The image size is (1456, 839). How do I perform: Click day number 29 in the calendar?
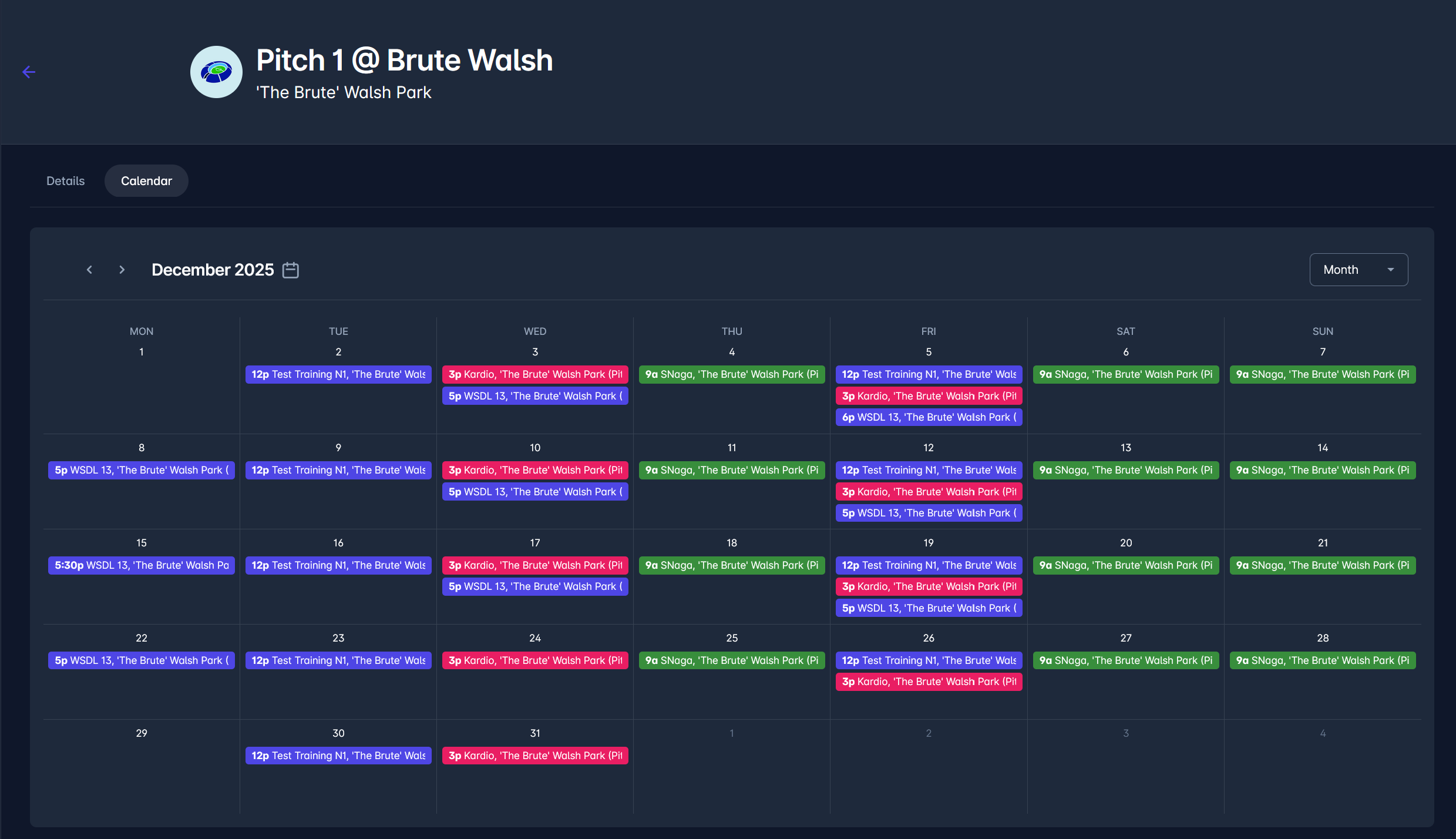coord(142,733)
